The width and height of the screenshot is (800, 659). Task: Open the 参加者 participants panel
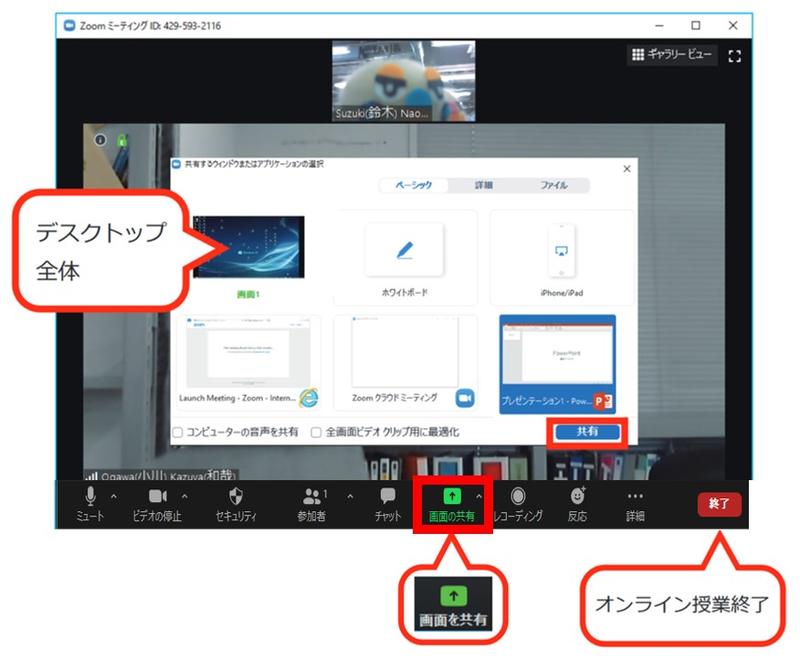coord(312,503)
